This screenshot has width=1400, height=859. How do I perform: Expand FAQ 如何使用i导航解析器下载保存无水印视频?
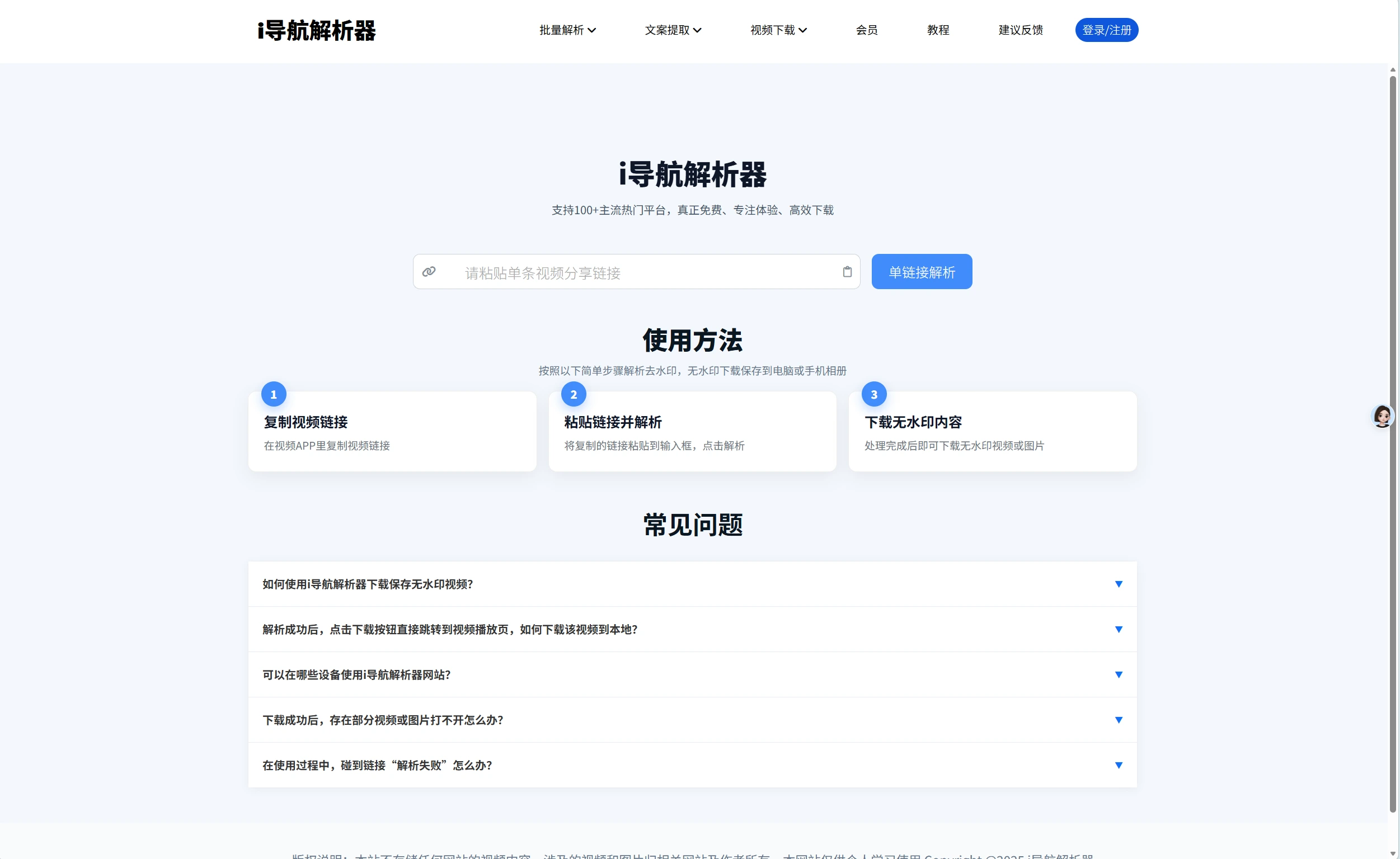tap(692, 584)
